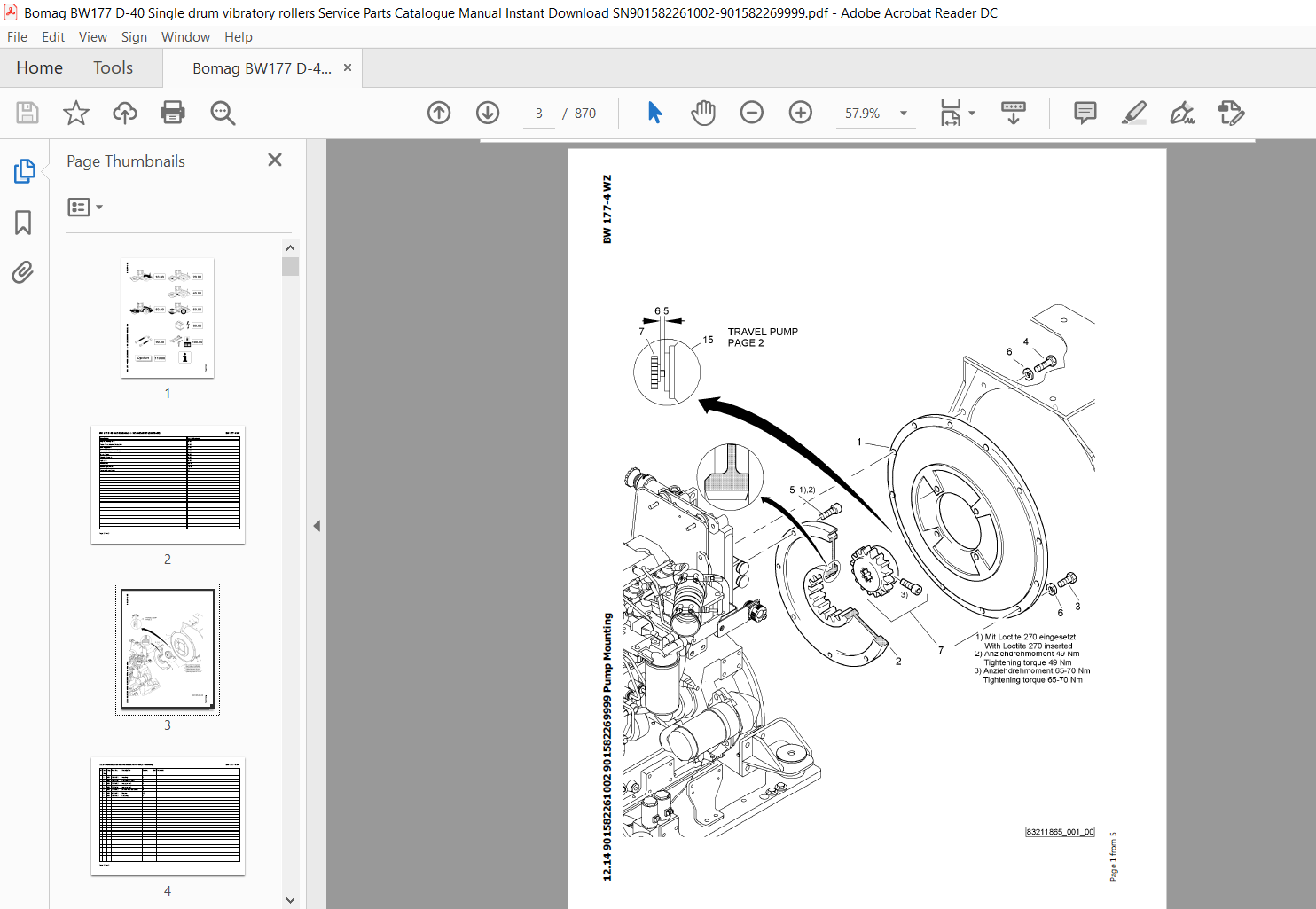
Task: Click the TRAVEL PUMP PAGE 2 label
Action: click(x=763, y=337)
